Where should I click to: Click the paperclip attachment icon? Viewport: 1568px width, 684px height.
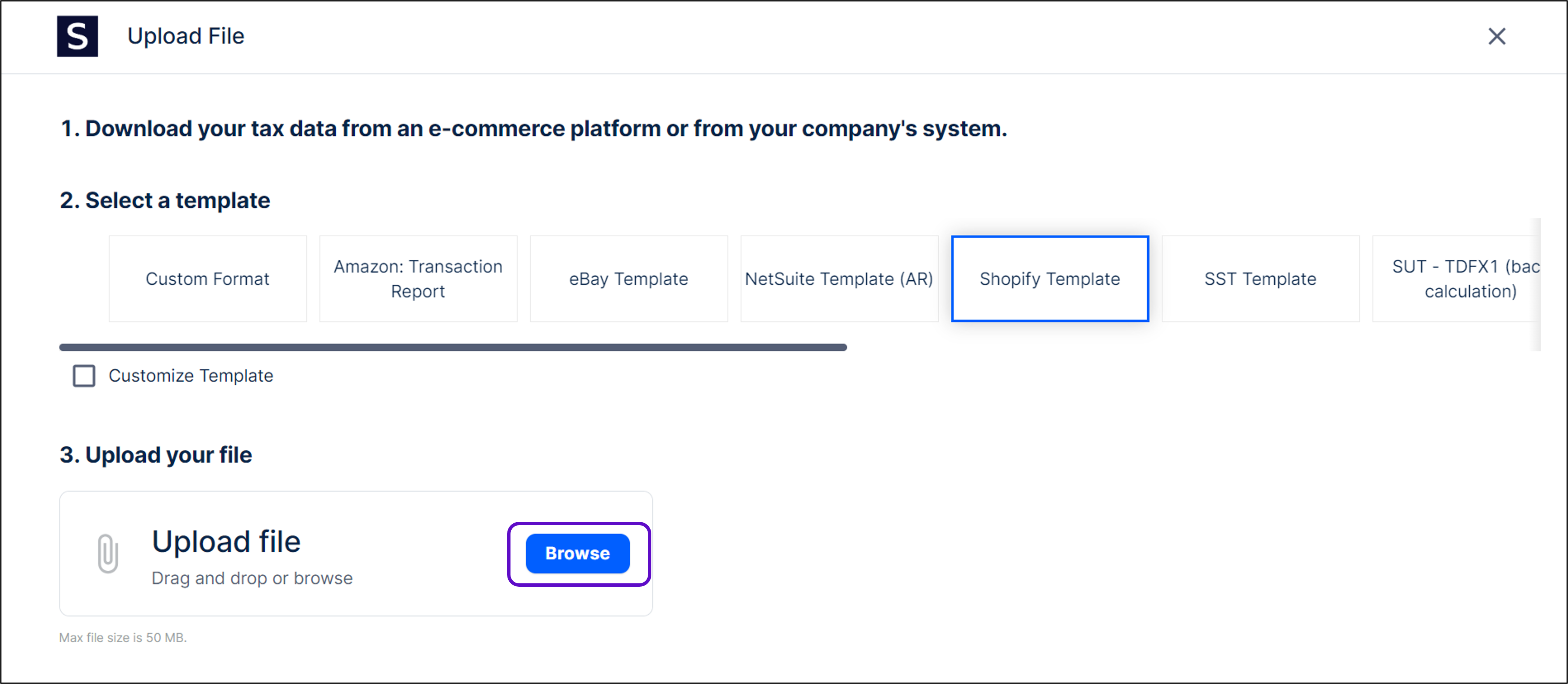(108, 553)
